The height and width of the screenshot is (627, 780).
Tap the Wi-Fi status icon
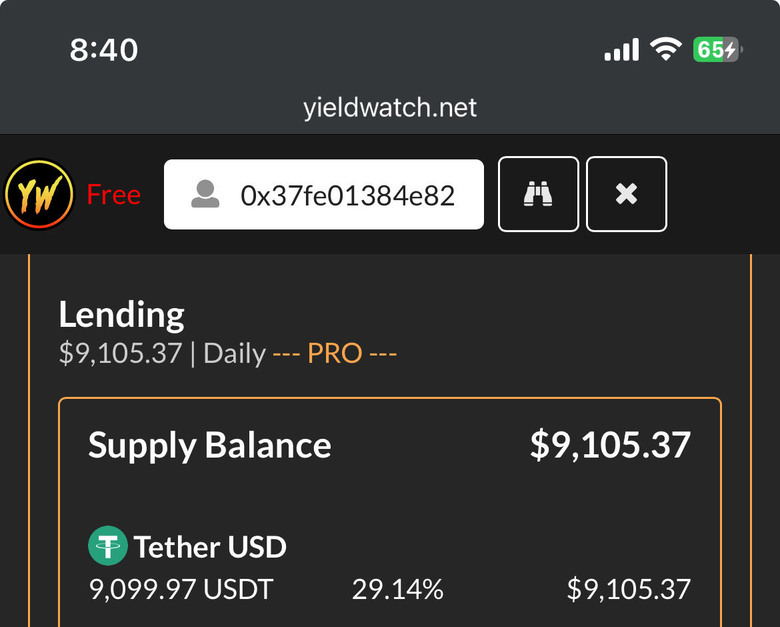point(666,49)
